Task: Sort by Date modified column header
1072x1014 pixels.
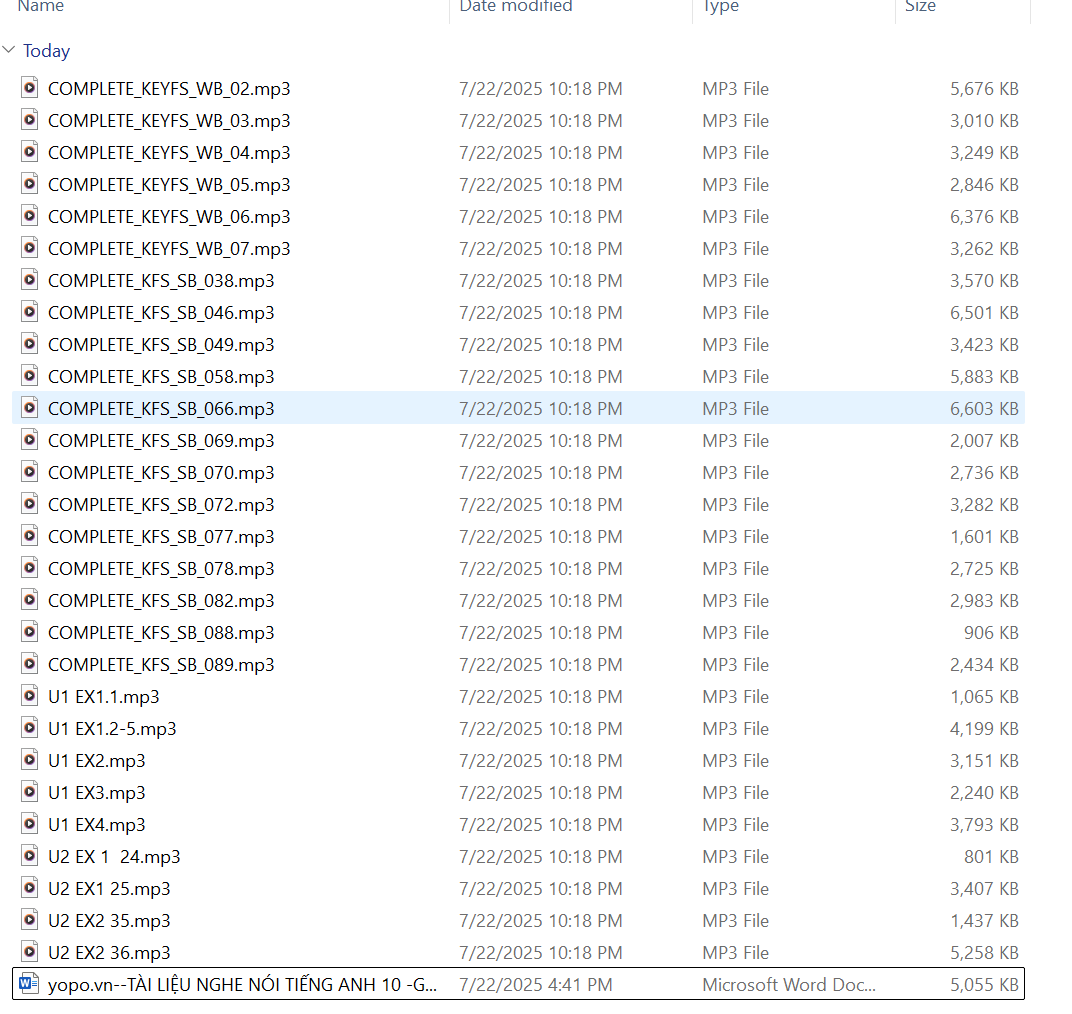Action: pyautogui.click(x=515, y=7)
